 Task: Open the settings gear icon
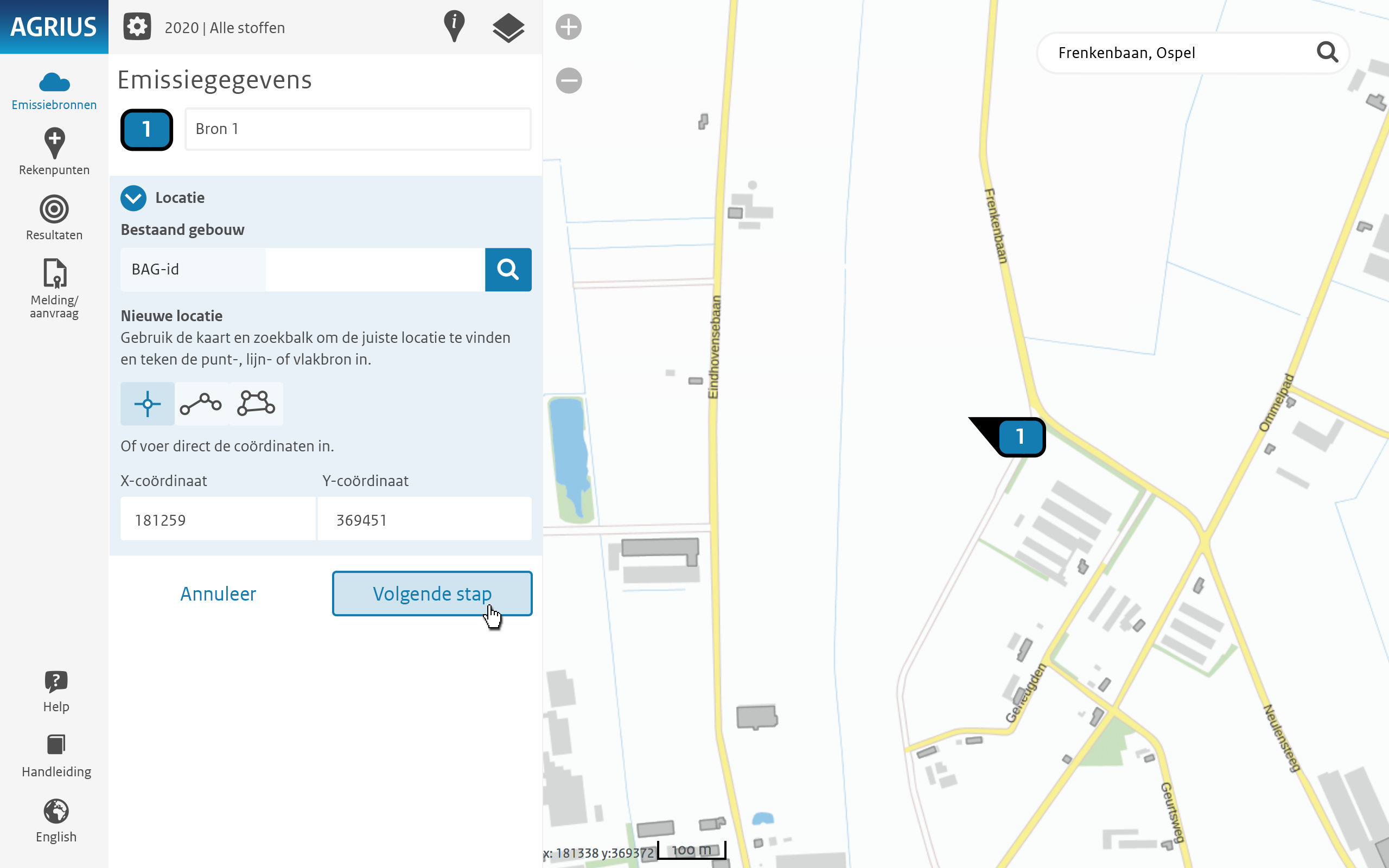137,27
